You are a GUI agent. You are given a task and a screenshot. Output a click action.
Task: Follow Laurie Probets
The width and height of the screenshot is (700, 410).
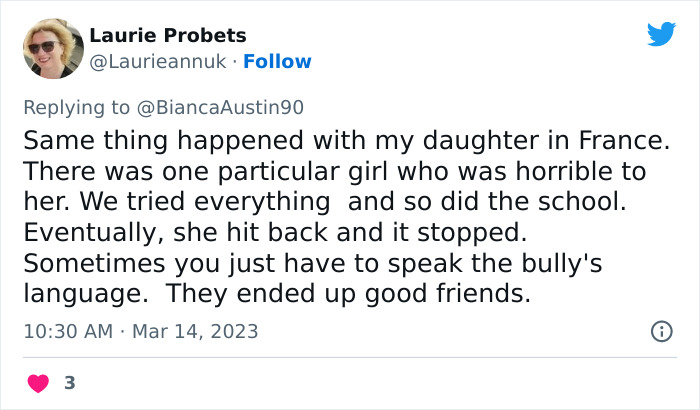(277, 62)
